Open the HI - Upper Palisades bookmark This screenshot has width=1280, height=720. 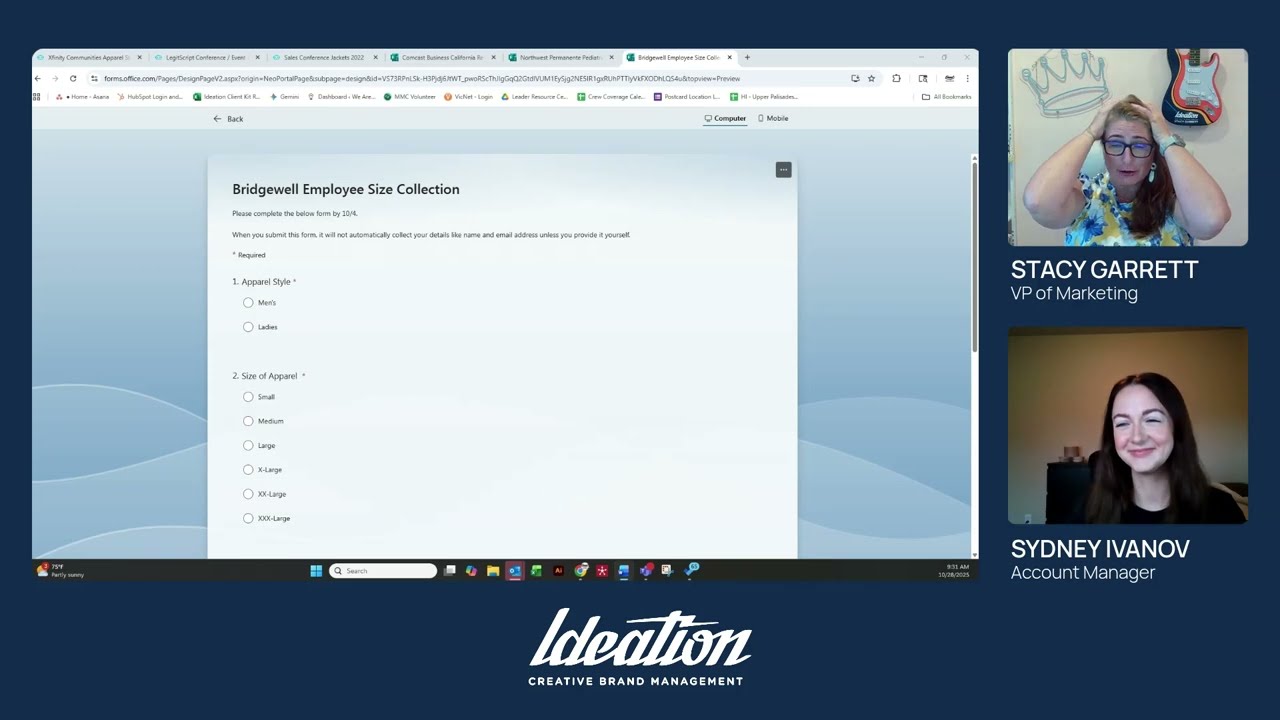(763, 97)
